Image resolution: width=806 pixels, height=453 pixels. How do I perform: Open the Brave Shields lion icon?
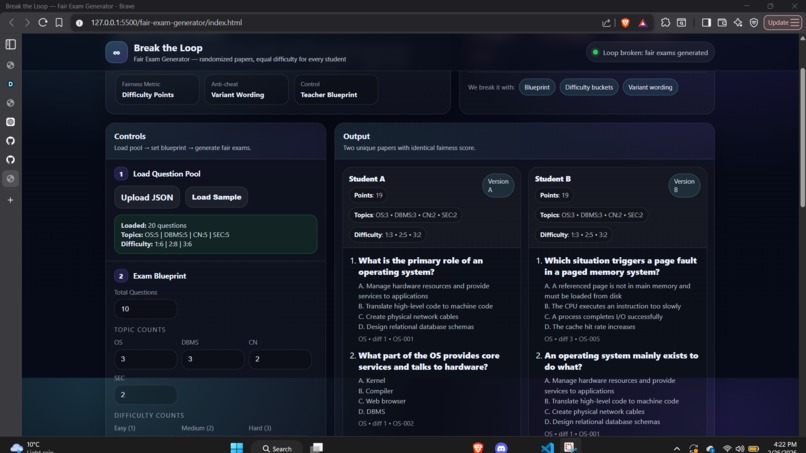pos(625,23)
